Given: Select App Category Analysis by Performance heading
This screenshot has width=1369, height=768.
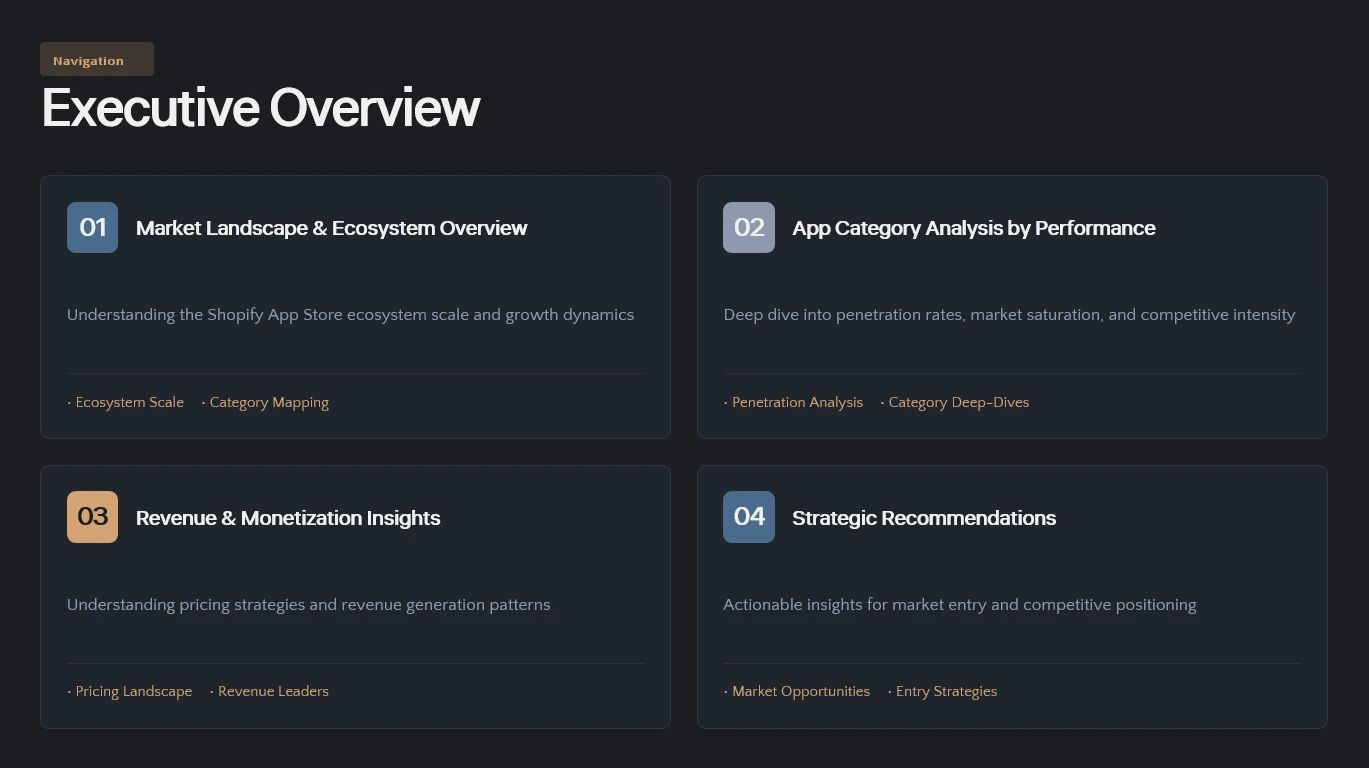Looking at the screenshot, I should 973,228.
